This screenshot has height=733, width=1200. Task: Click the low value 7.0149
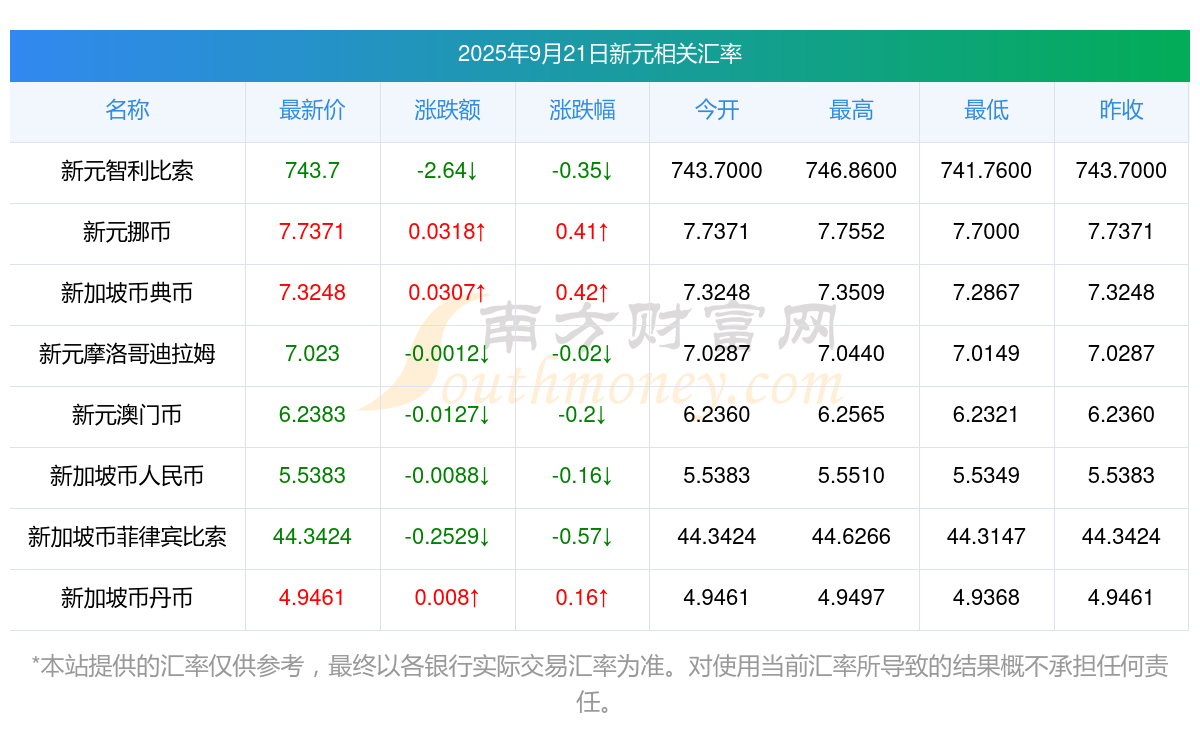[986, 354]
